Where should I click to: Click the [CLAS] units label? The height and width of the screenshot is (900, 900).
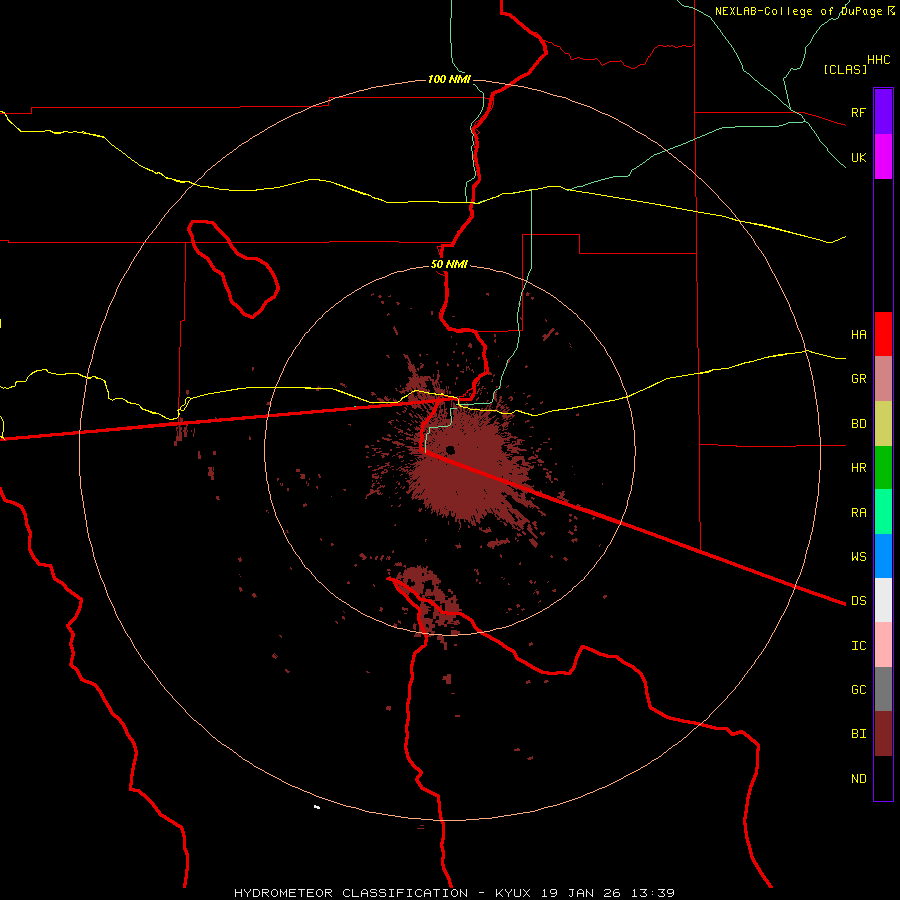pos(845,69)
